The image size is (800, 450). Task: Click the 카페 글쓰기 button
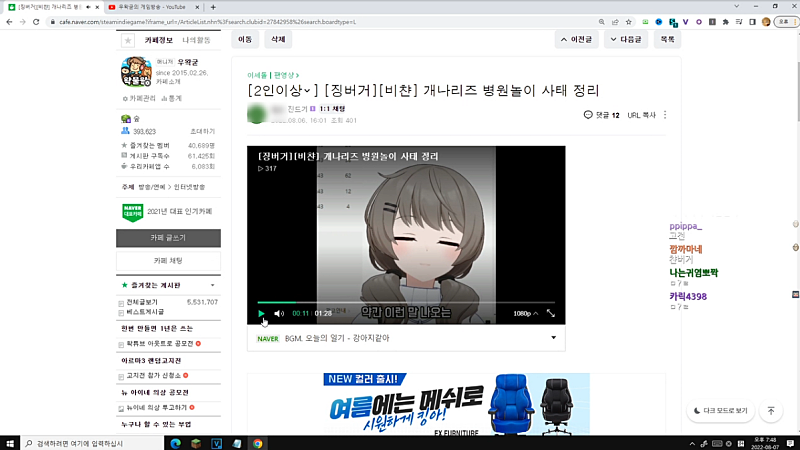click(x=168, y=238)
